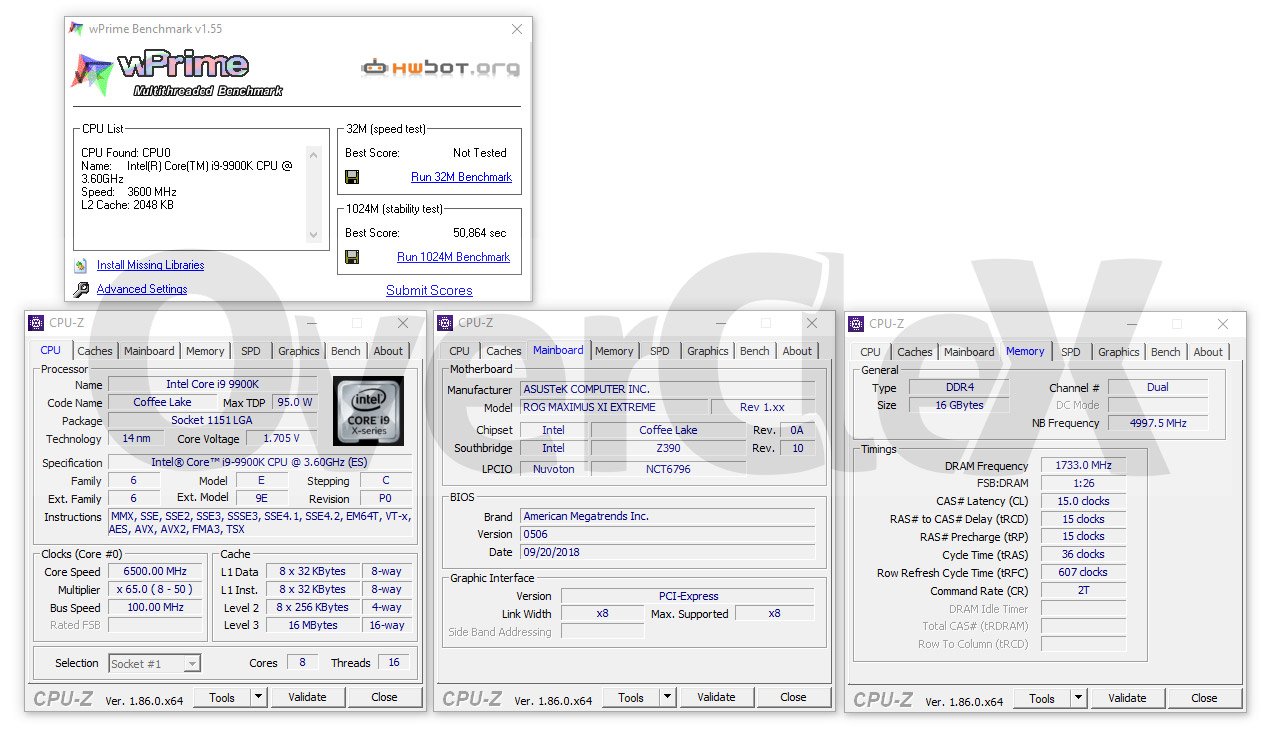1264x734 pixels.
Task: Open Tools dropdown arrow in Mainboard window
Action: (x=668, y=697)
